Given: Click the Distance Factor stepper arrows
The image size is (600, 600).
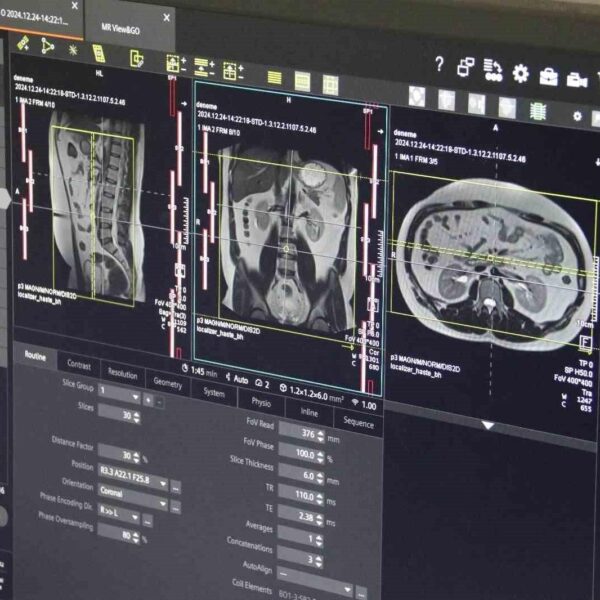Looking at the screenshot, I should click(x=136, y=457).
